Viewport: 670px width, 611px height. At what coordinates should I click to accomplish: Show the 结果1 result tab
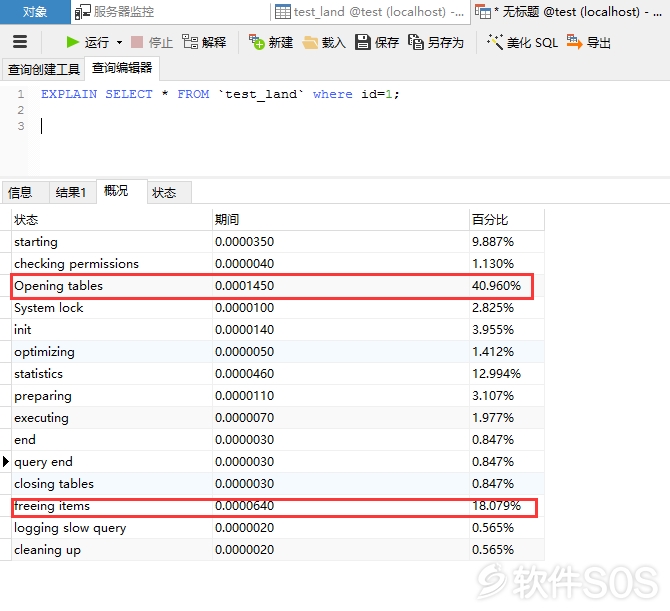click(x=71, y=193)
